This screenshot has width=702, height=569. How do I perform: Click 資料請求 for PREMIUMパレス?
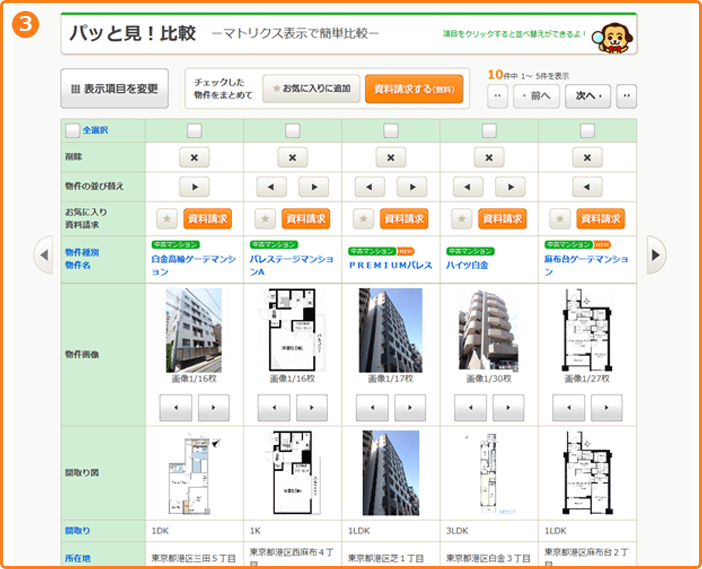click(x=404, y=219)
